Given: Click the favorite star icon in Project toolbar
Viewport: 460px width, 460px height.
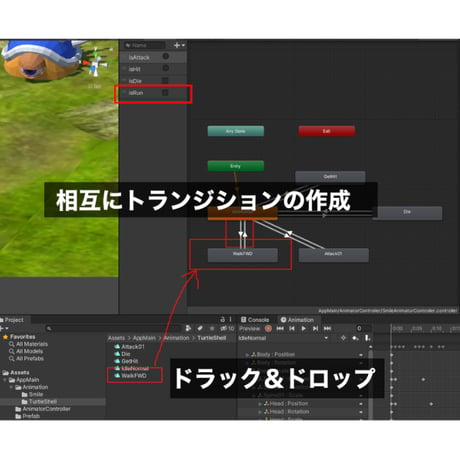Looking at the screenshot, I should [x=212, y=328].
